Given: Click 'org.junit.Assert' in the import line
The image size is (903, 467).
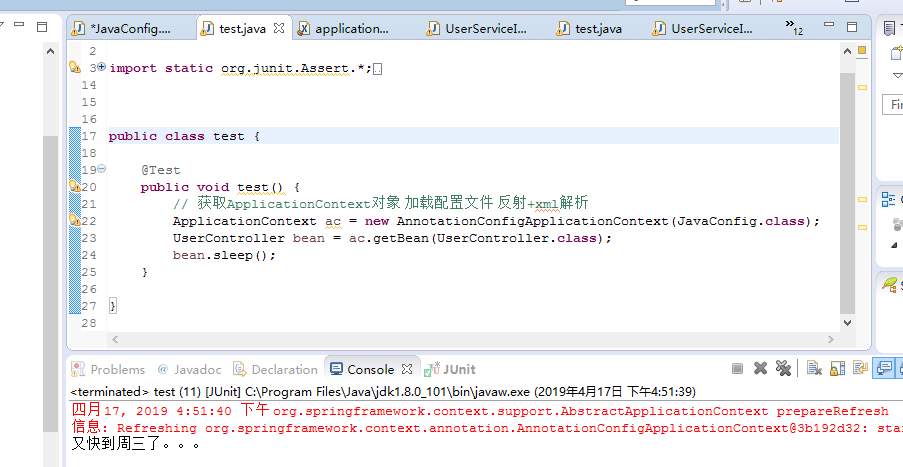Looking at the screenshot, I should 285,68.
